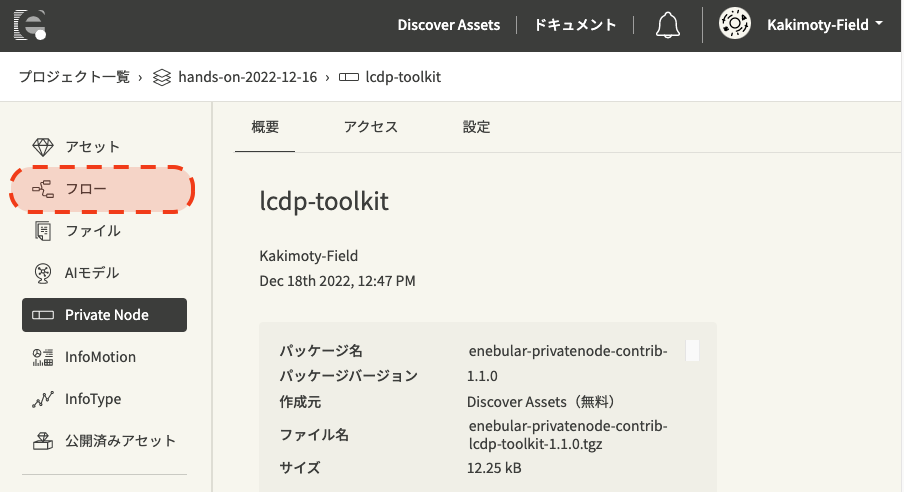Click the 作成元 label
This screenshot has width=904, height=492.
pos(300,401)
